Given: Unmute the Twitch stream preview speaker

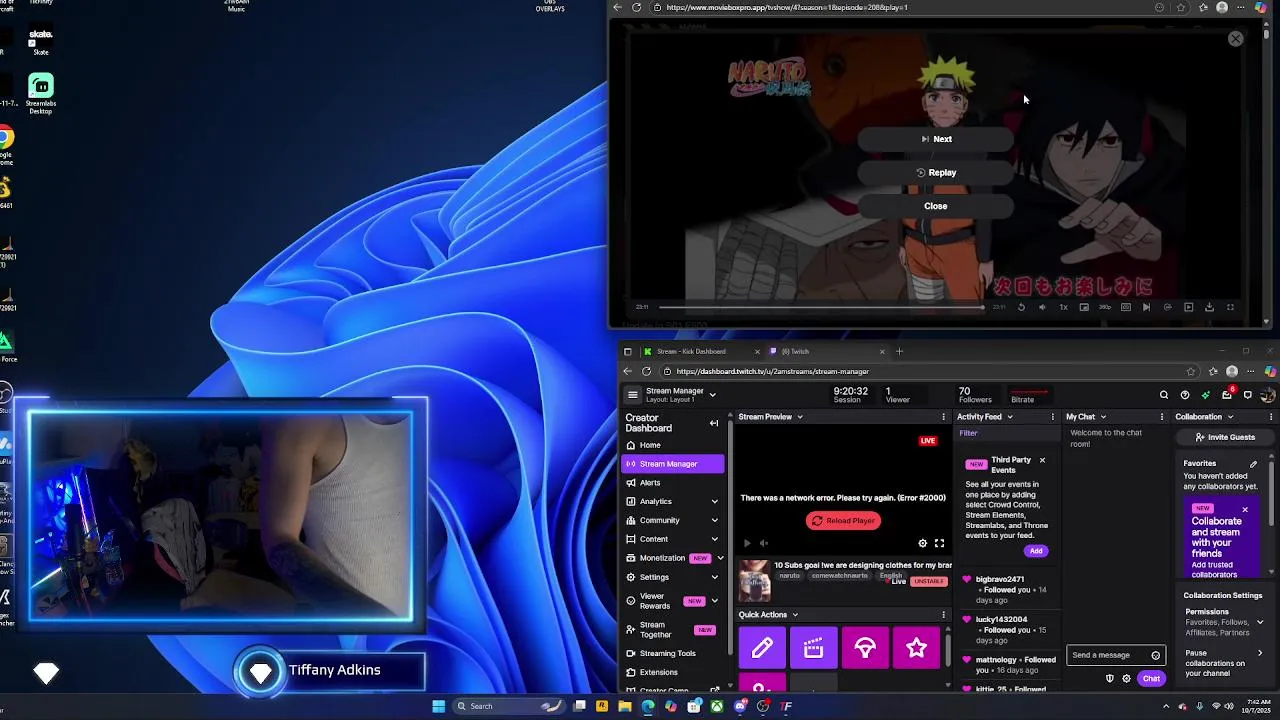Looking at the screenshot, I should pos(764,543).
